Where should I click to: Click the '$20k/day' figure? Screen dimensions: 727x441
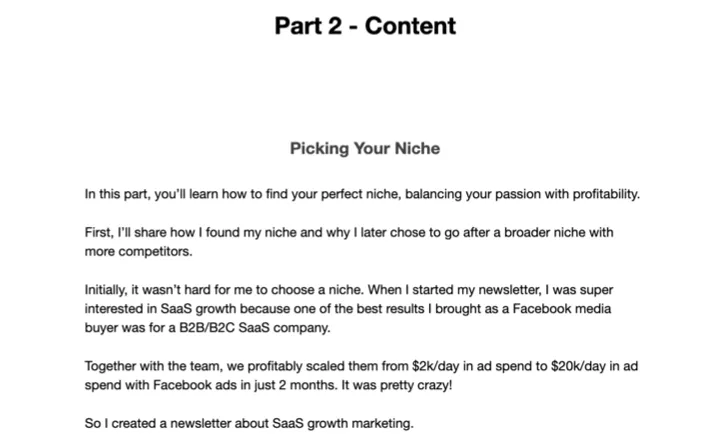point(578,366)
